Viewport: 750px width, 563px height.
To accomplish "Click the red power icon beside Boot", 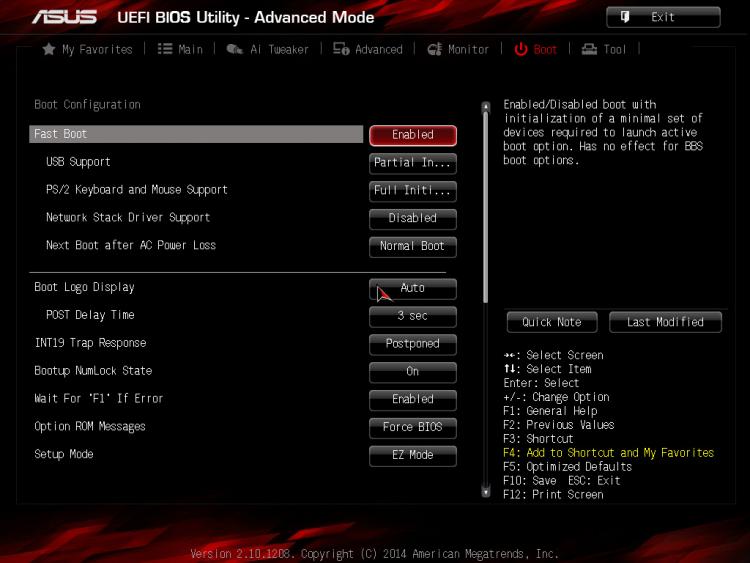I will coord(521,49).
